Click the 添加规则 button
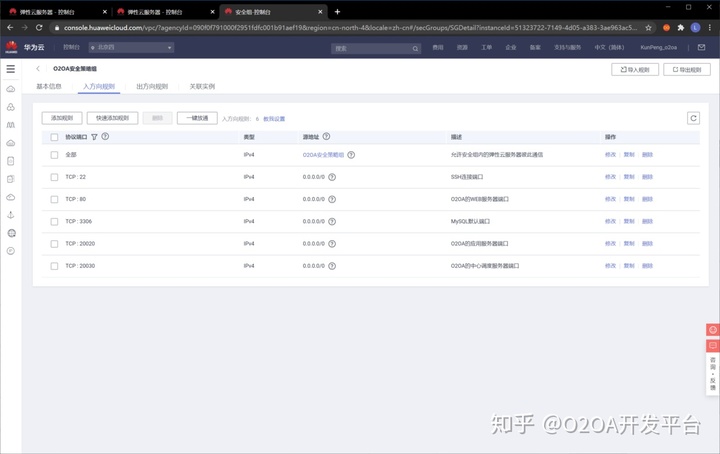 coord(62,118)
